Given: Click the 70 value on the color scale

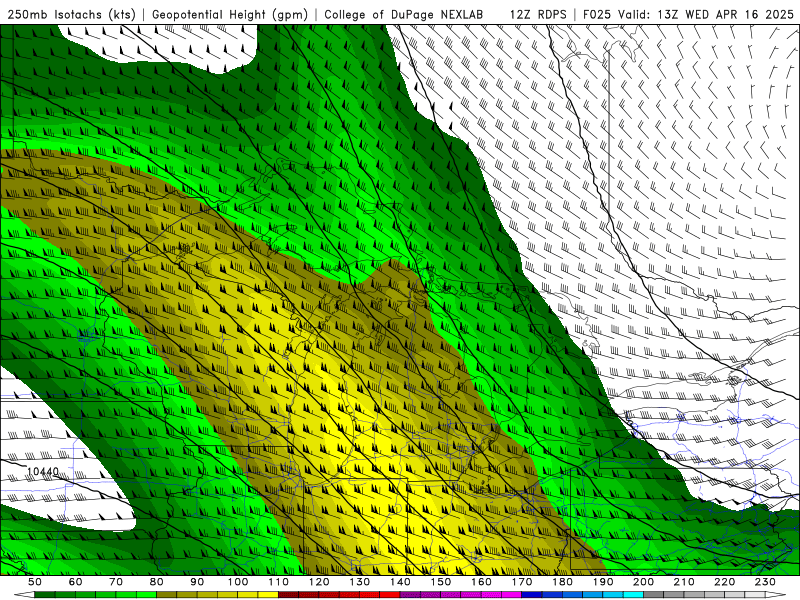Looking at the screenshot, I should tap(116, 582).
